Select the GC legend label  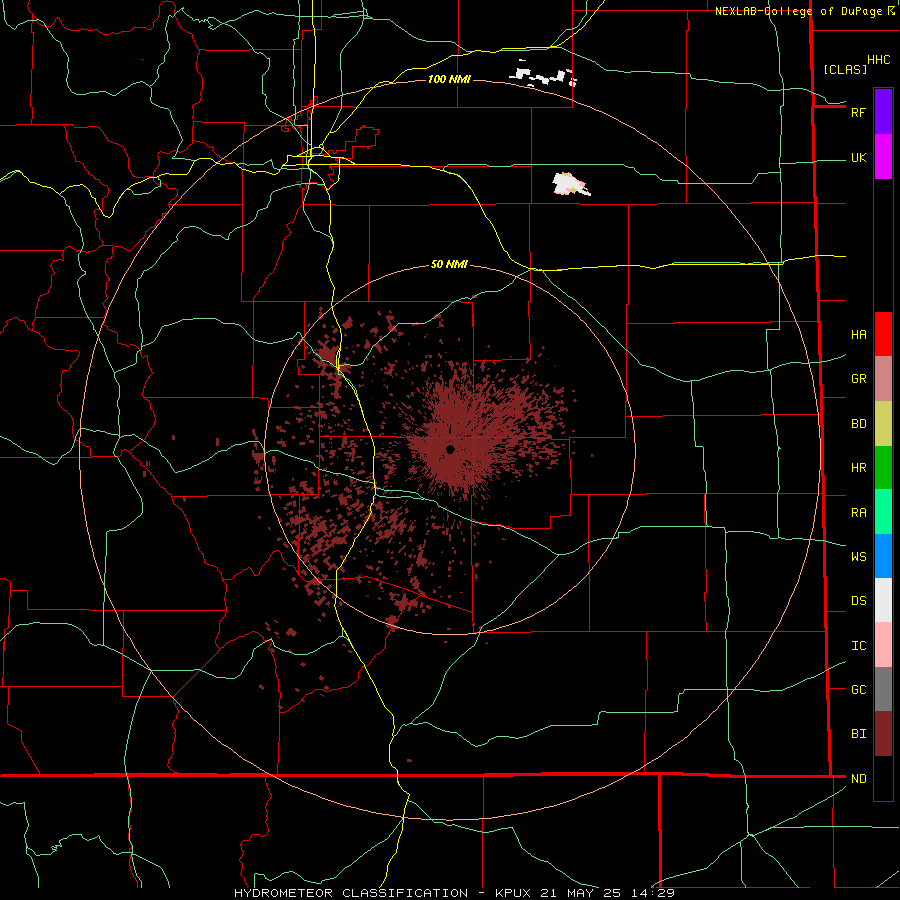click(x=858, y=689)
